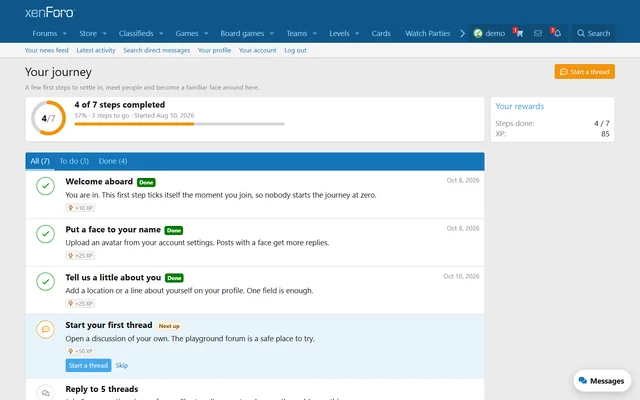Expand the Levels dropdown arrow

click(x=357, y=33)
